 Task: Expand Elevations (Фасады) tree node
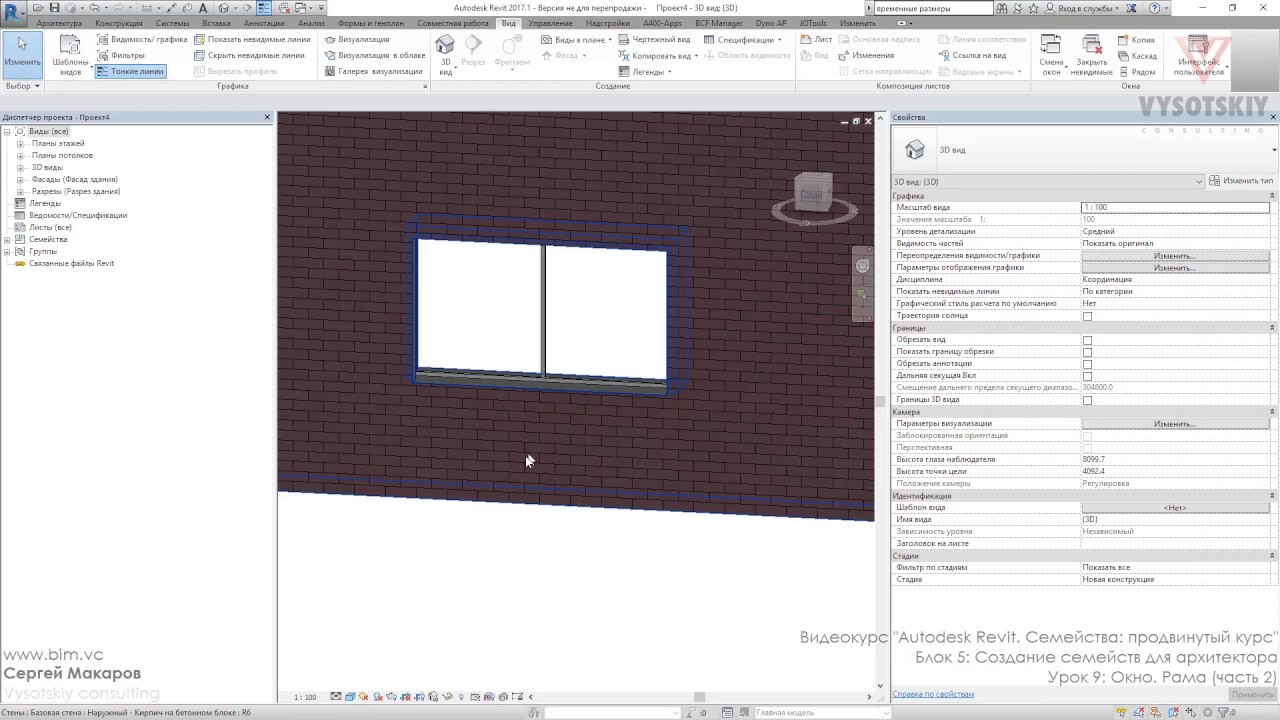coord(20,180)
